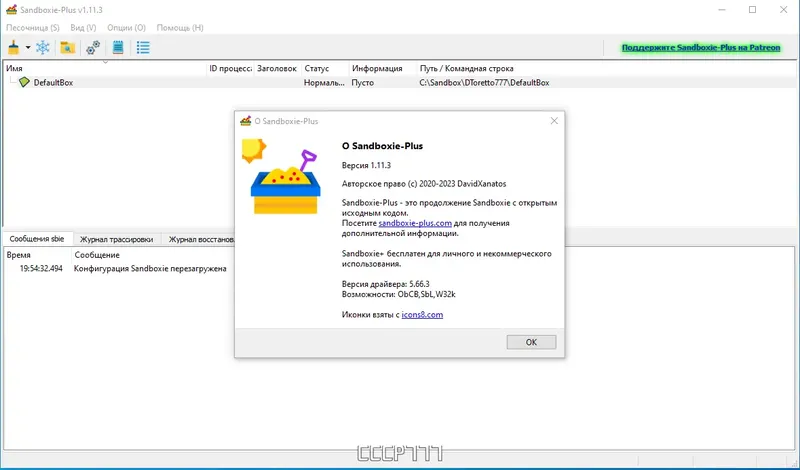Click the Версия драйвера: 5.66.3 text
This screenshot has width=800, height=470.
click(x=385, y=284)
